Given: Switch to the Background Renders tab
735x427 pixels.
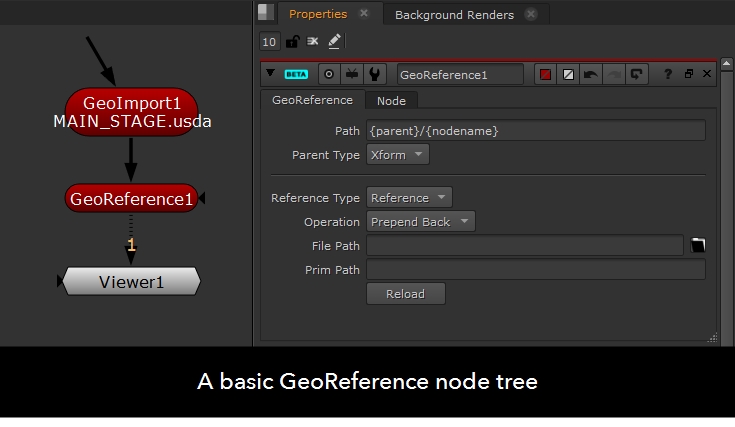Looking at the screenshot, I should point(454,15).
